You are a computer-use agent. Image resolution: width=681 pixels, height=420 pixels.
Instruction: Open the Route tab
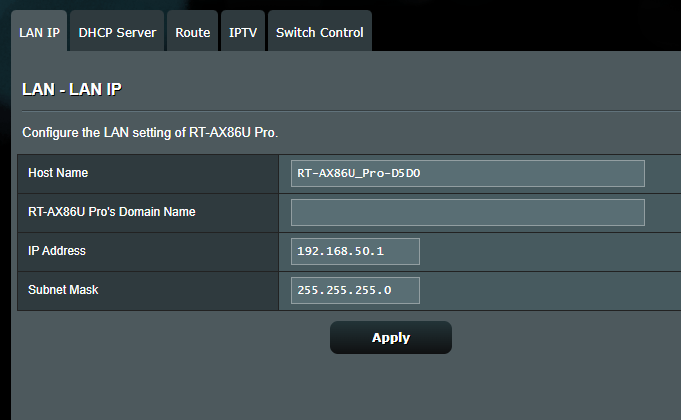coord(192,31)
